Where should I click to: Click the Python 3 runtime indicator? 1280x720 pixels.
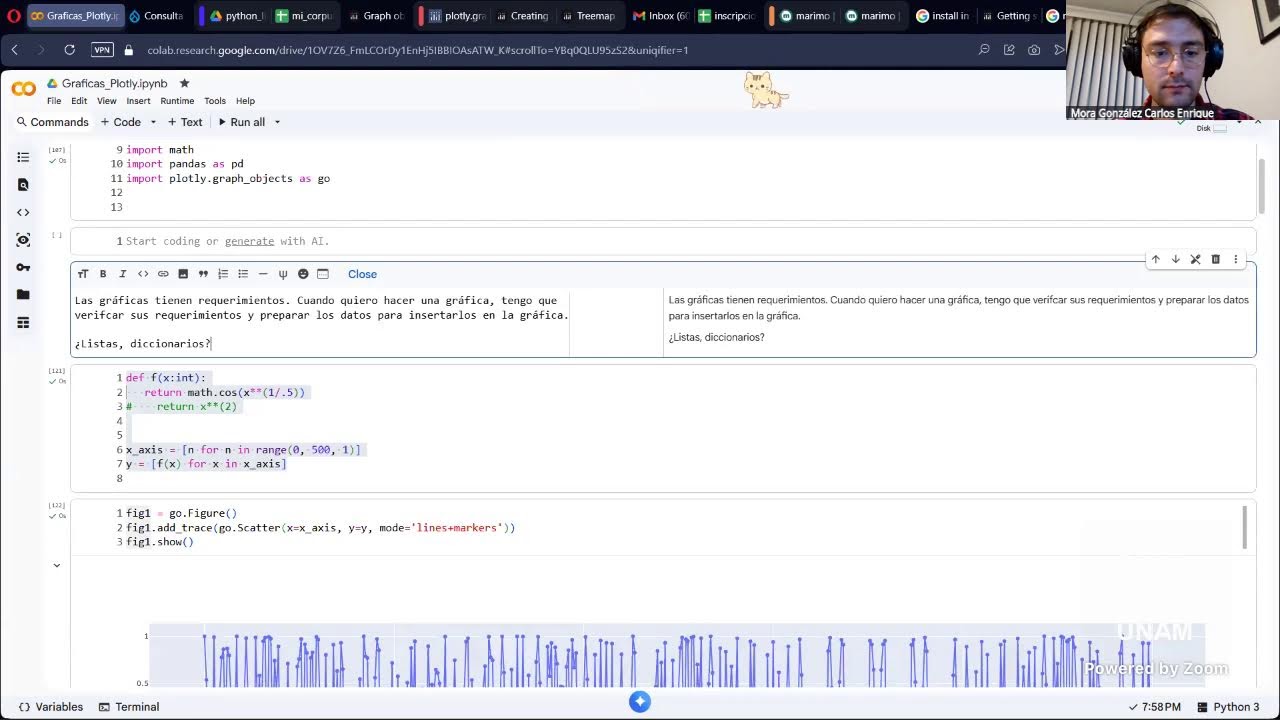pyautogui.click(x=1228, y=707)
